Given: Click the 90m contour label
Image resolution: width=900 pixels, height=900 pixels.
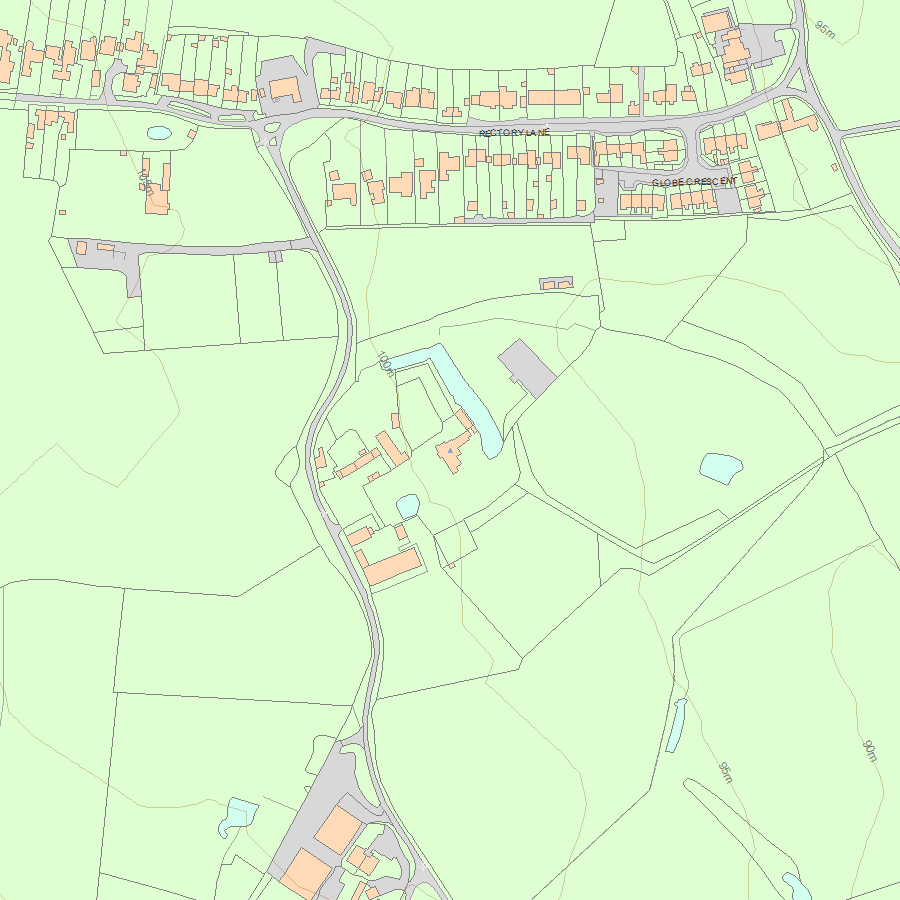Looking at the screenshot, I should 870,751.
